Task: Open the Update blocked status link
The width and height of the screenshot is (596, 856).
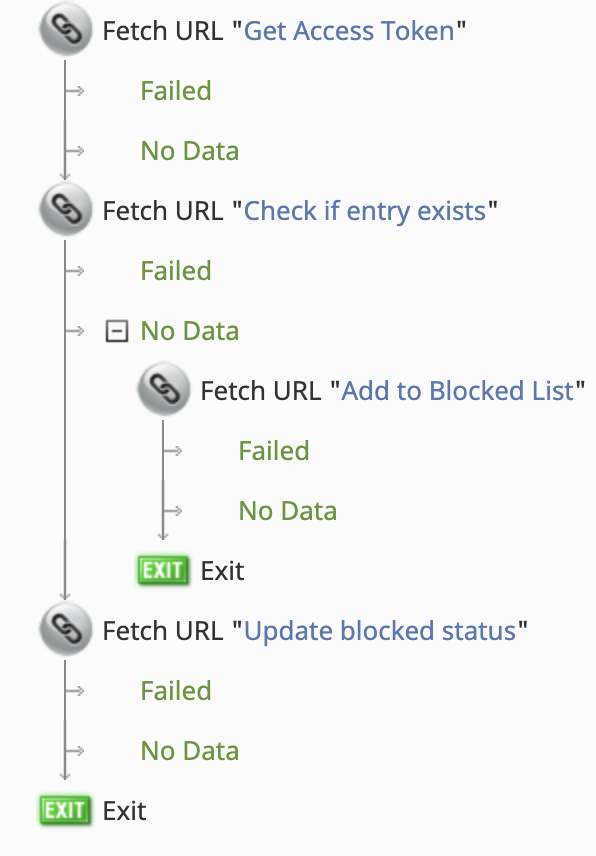Action: (380, 631)
